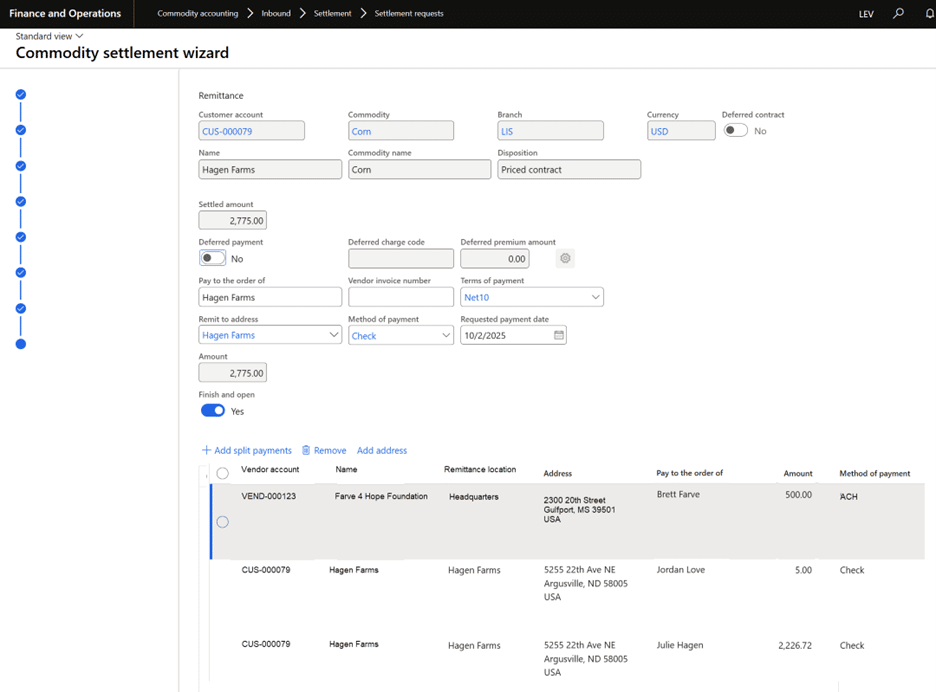Enable the Deferred contract toggle
Viewport: 936px width, 692px height.
click(735, 130)
